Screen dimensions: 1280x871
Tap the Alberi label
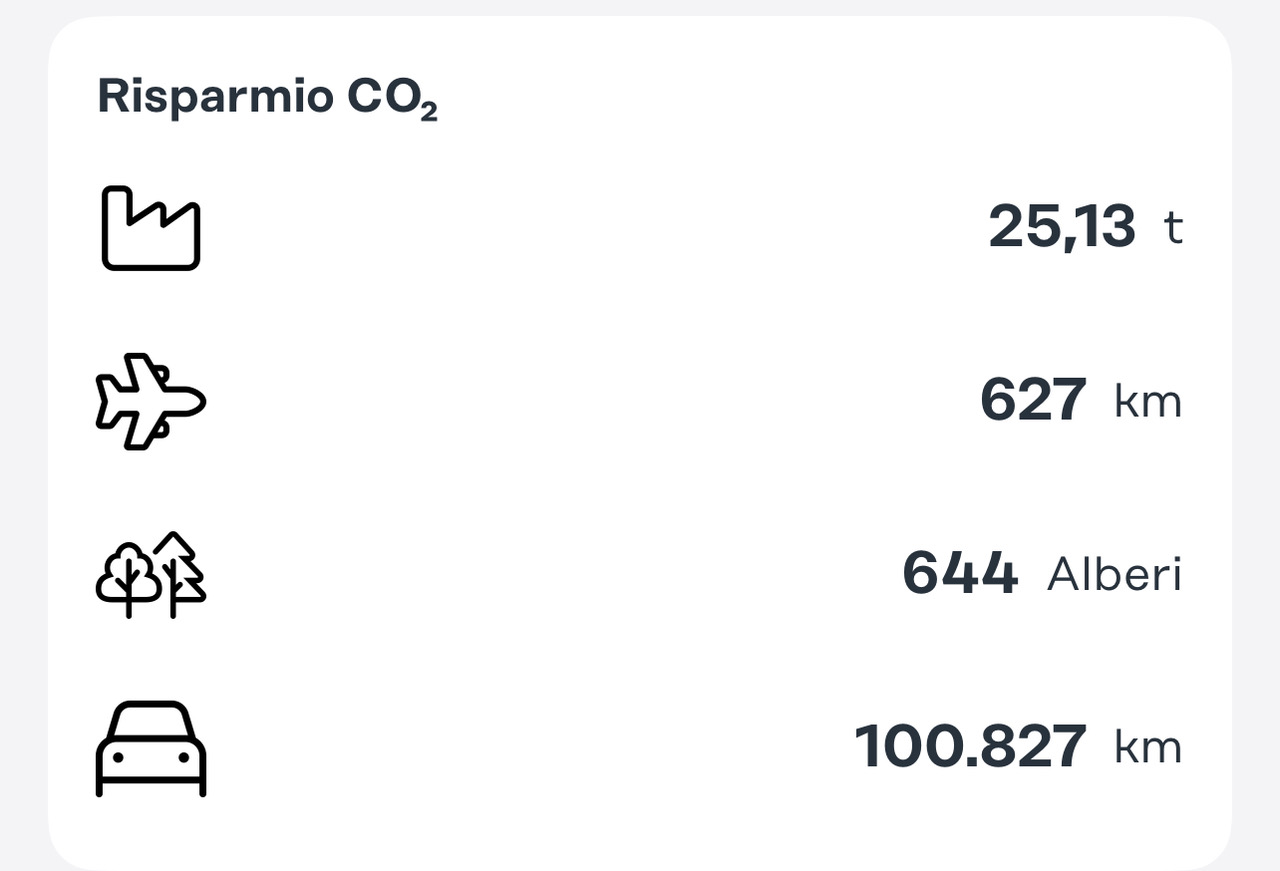[1114, 575]
